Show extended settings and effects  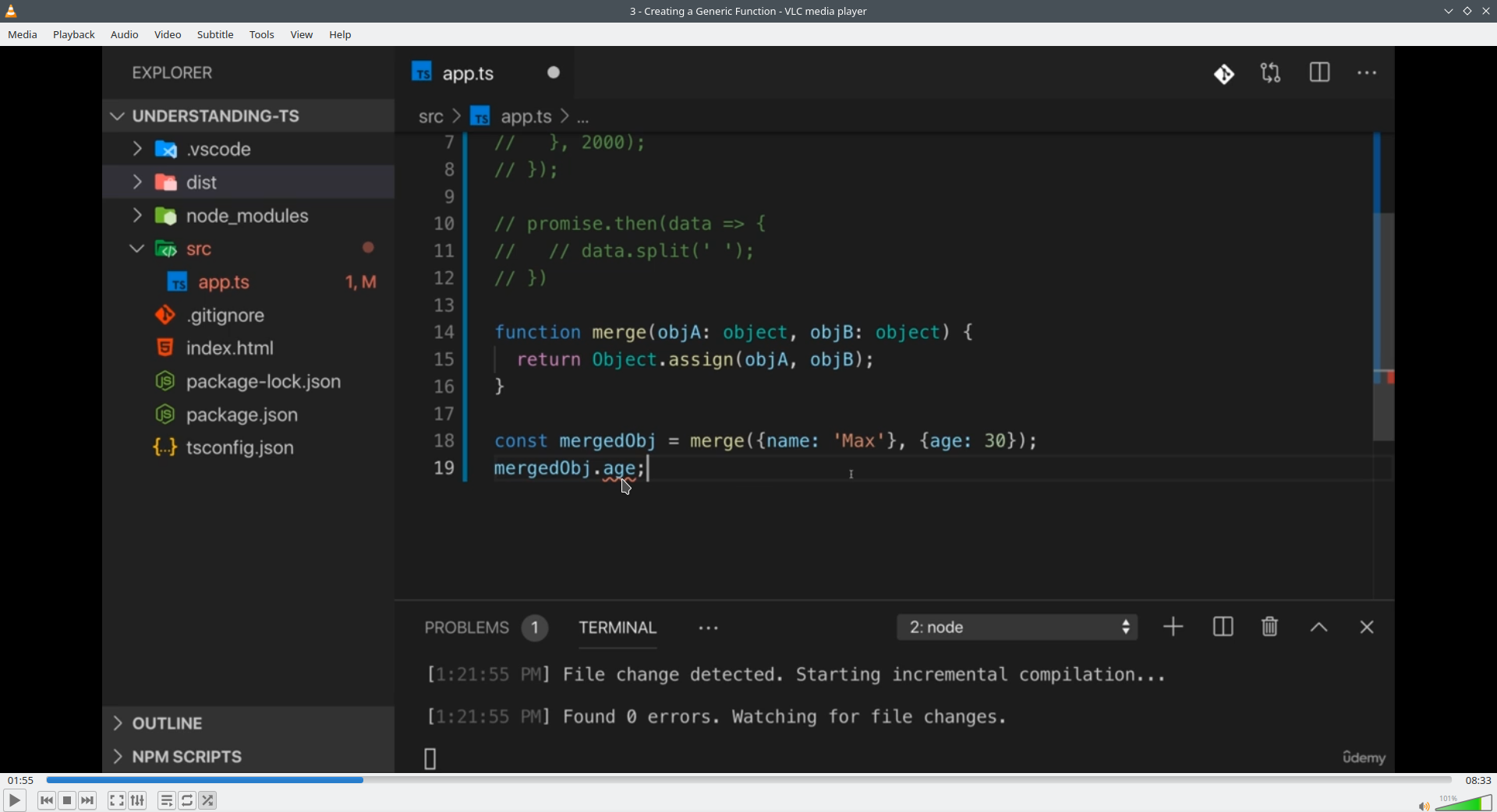point(138,800)
